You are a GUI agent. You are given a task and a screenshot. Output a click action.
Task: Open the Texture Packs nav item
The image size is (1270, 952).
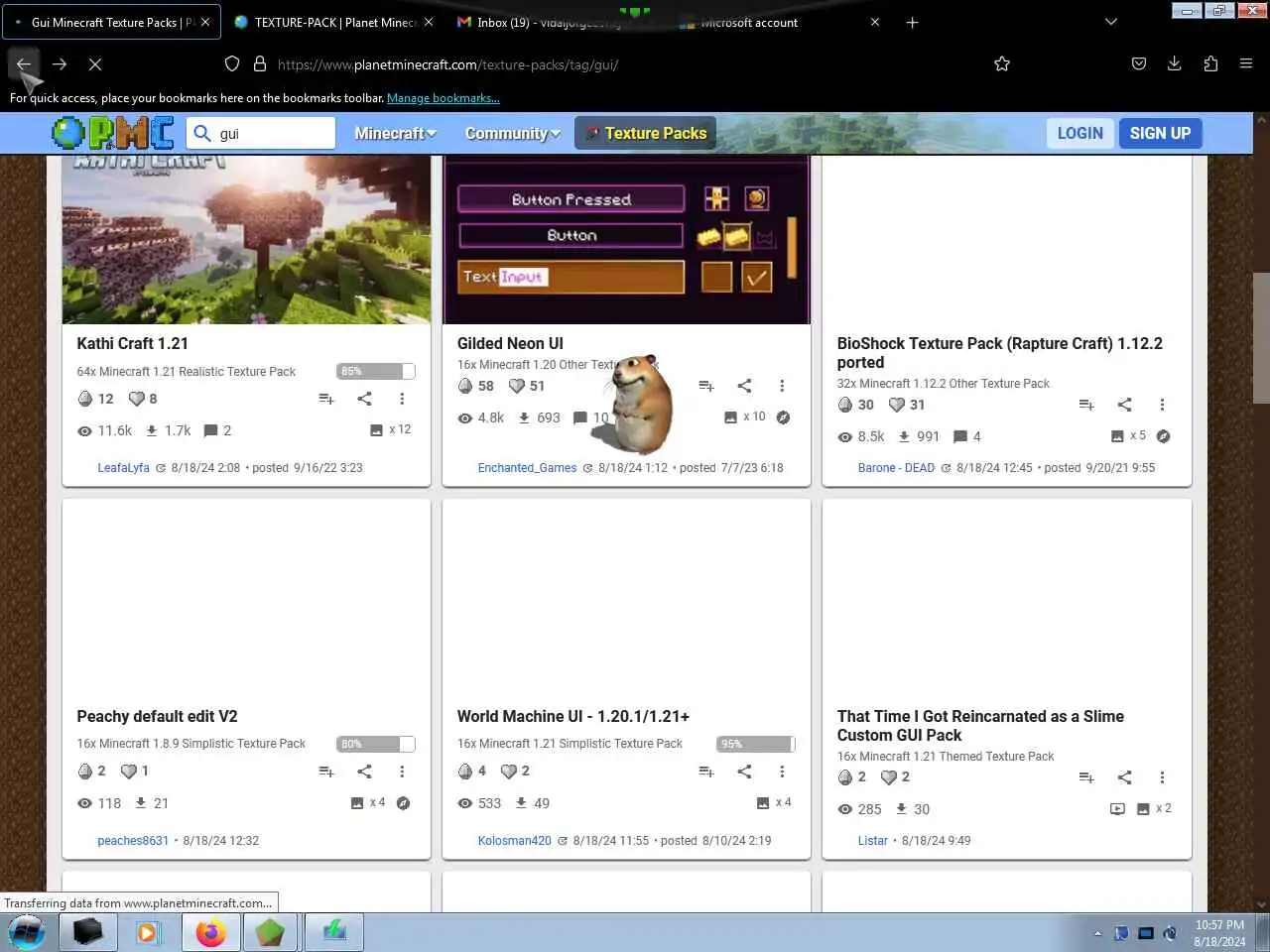645,133
